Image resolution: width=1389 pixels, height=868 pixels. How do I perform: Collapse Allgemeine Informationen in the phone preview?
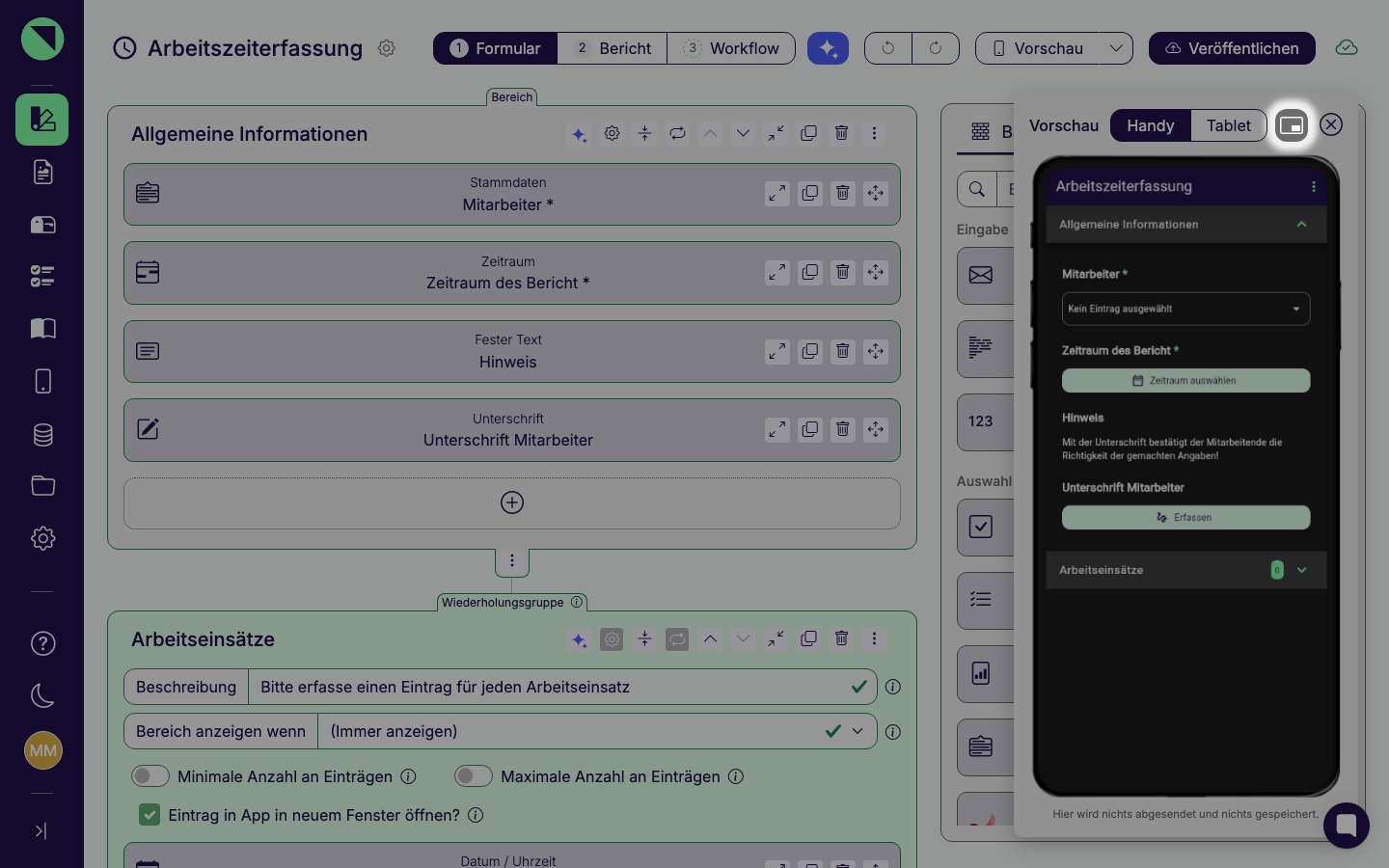click(1301, 224)
